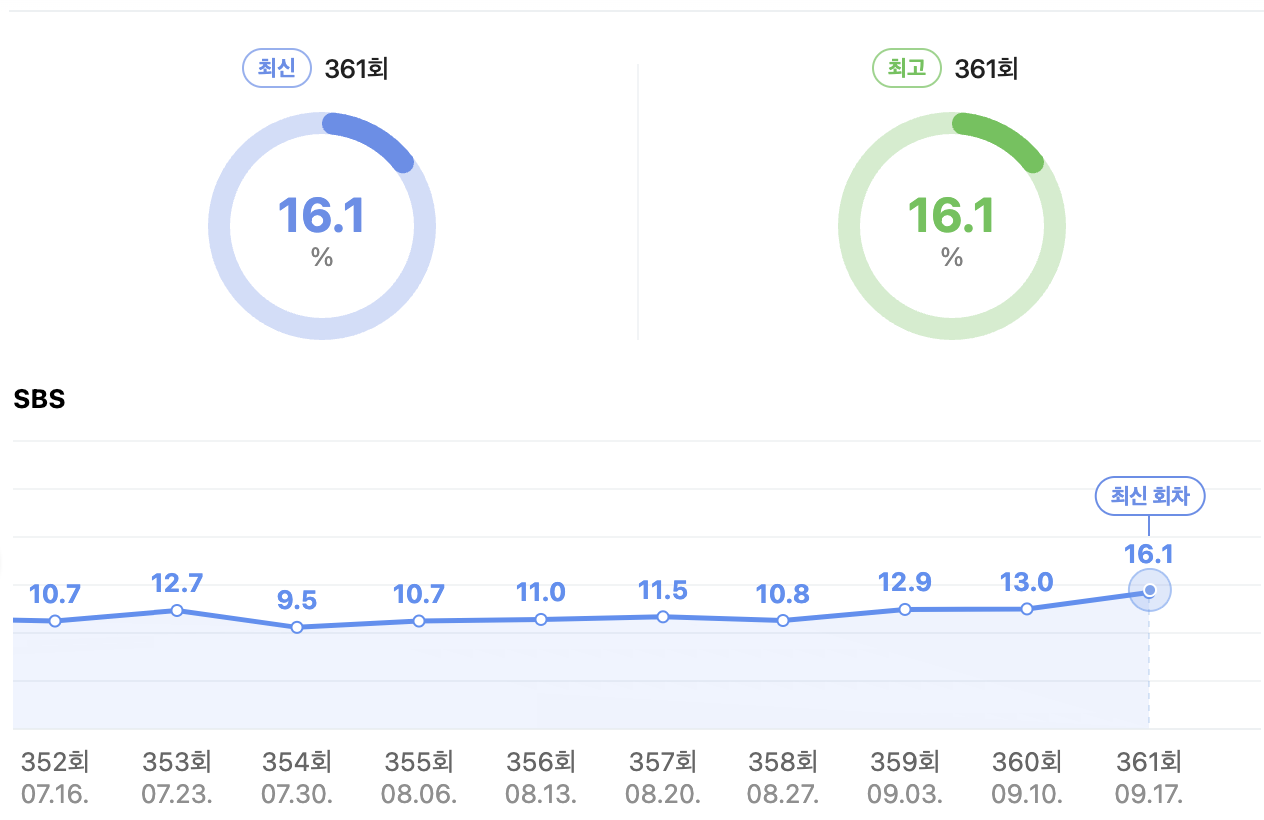Click the blue 16.1% donut chart
Viewport: 1264px width, 820px height.
click(321, 226)
